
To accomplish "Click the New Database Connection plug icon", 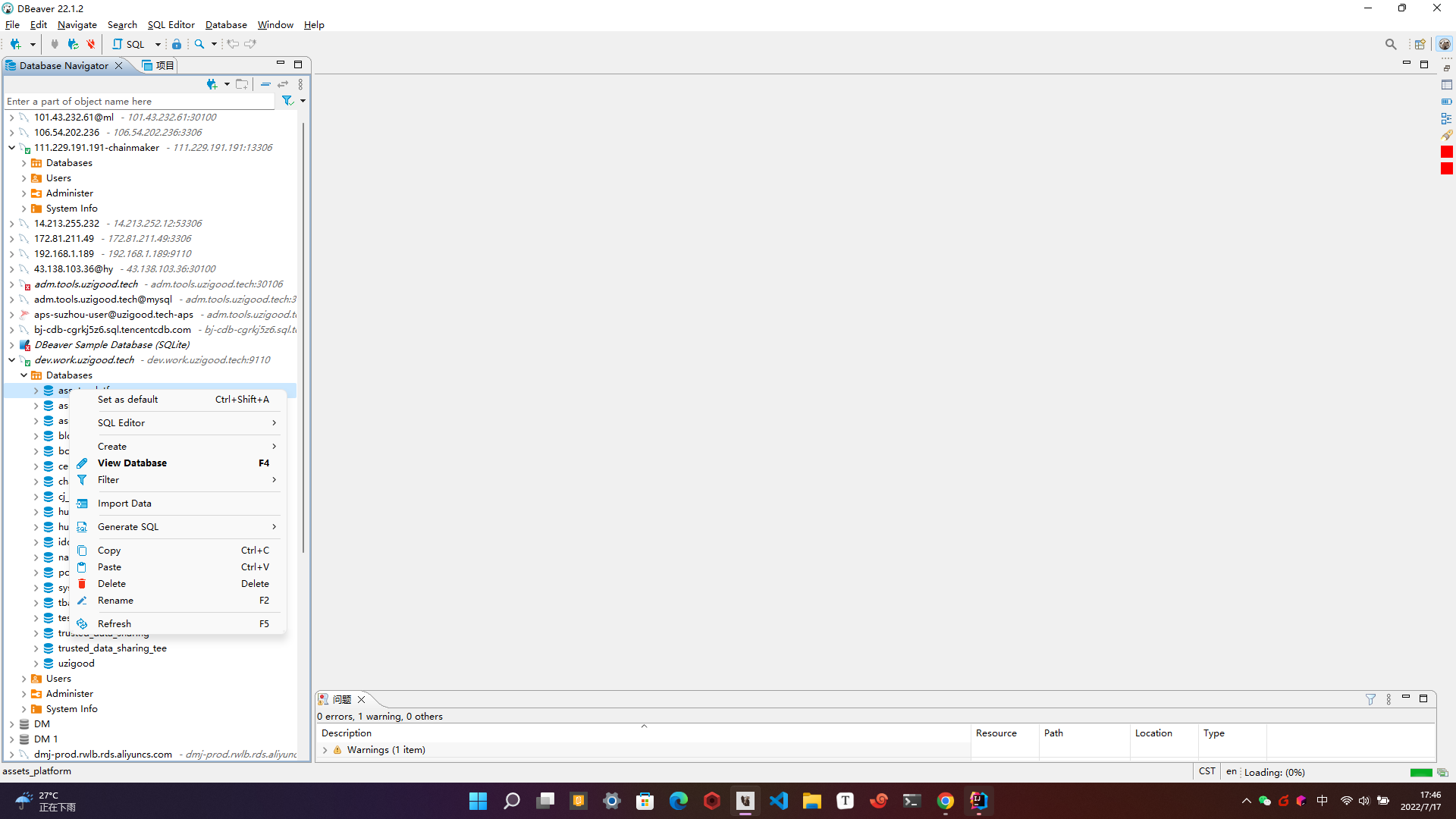I will 15,44.
